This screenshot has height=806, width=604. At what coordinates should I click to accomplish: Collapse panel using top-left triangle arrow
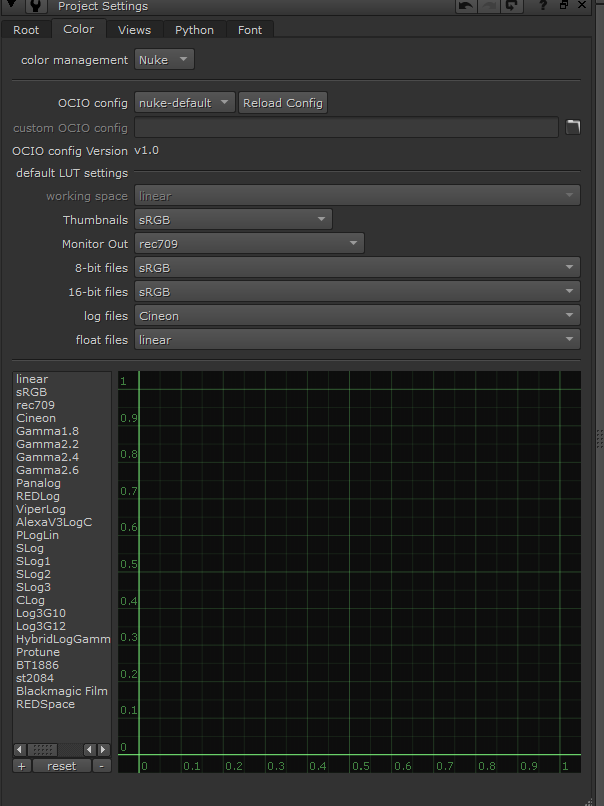(x=10, y=7)
